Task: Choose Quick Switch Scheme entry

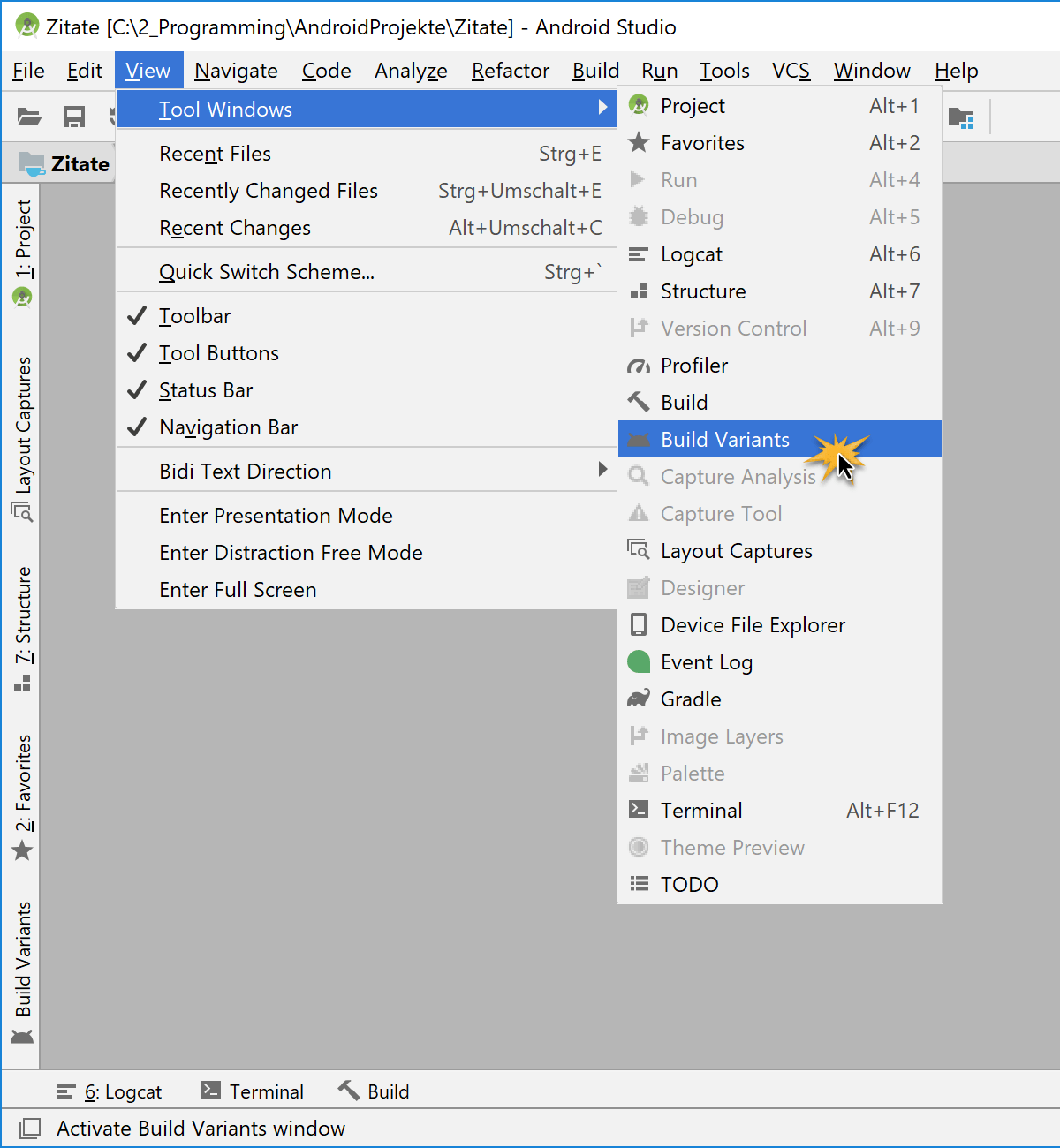Action: coord(367,272)
